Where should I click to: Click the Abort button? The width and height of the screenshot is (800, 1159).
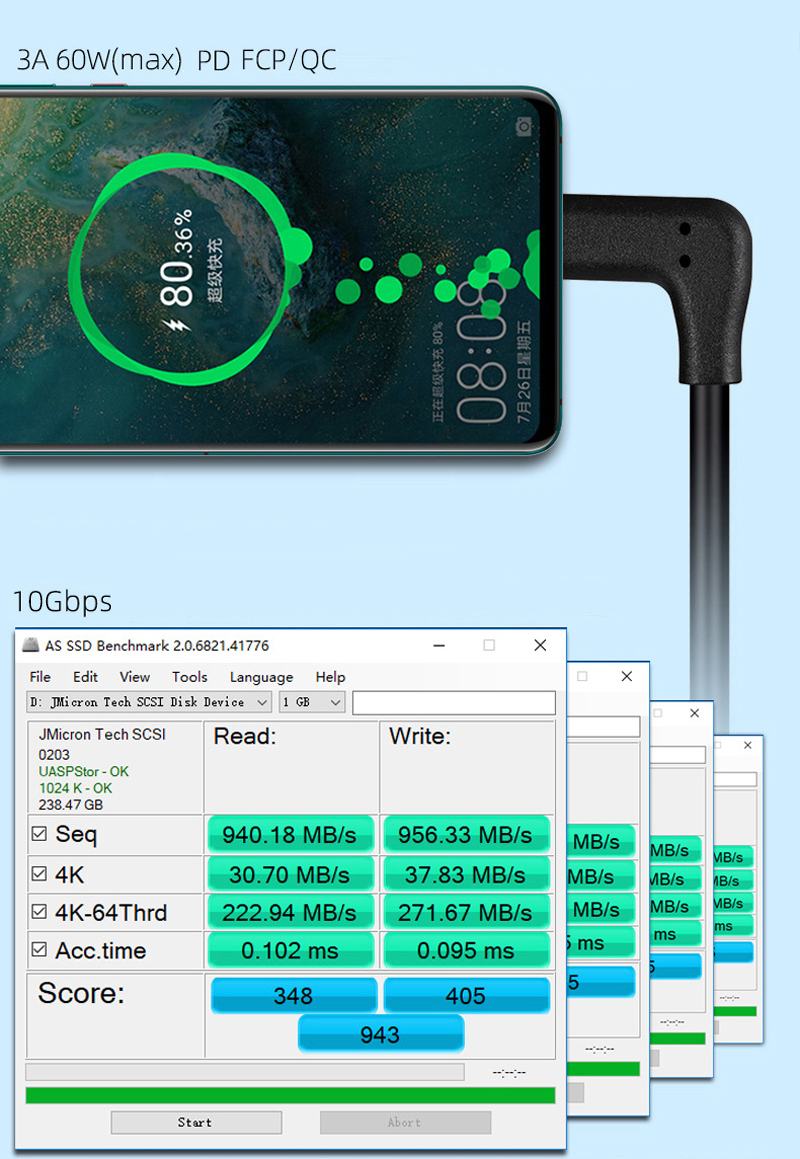[404, 1123]
